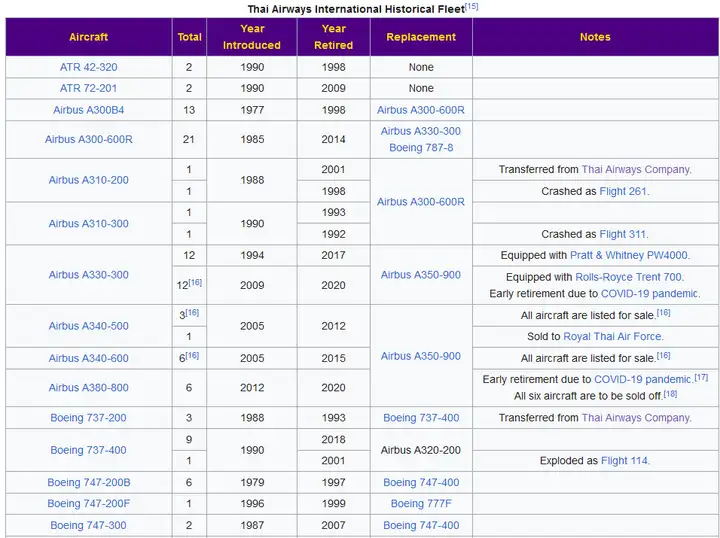Viewport: 720px width, 538px height.
Task: Click Thai Airways Company in Boeing 737-200 notes
Action: point(636,418)
